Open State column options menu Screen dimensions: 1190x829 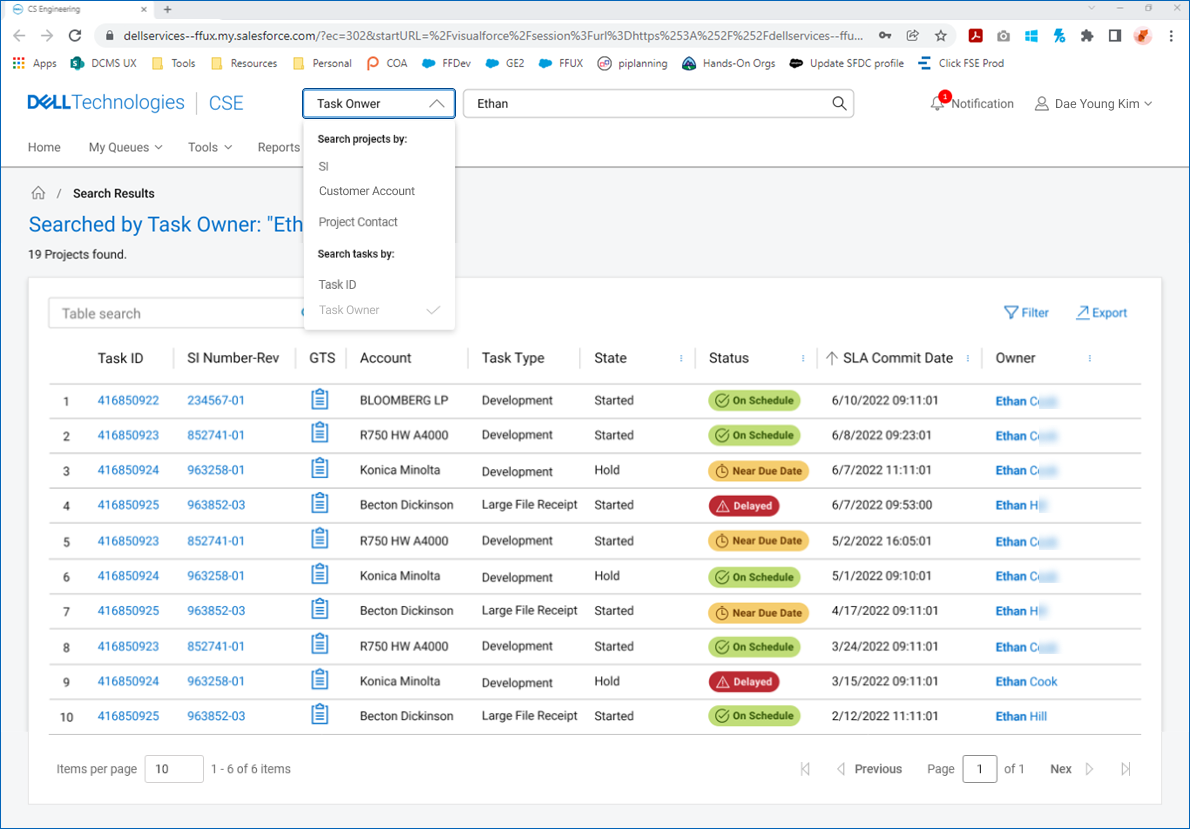[x=681, y=358]
